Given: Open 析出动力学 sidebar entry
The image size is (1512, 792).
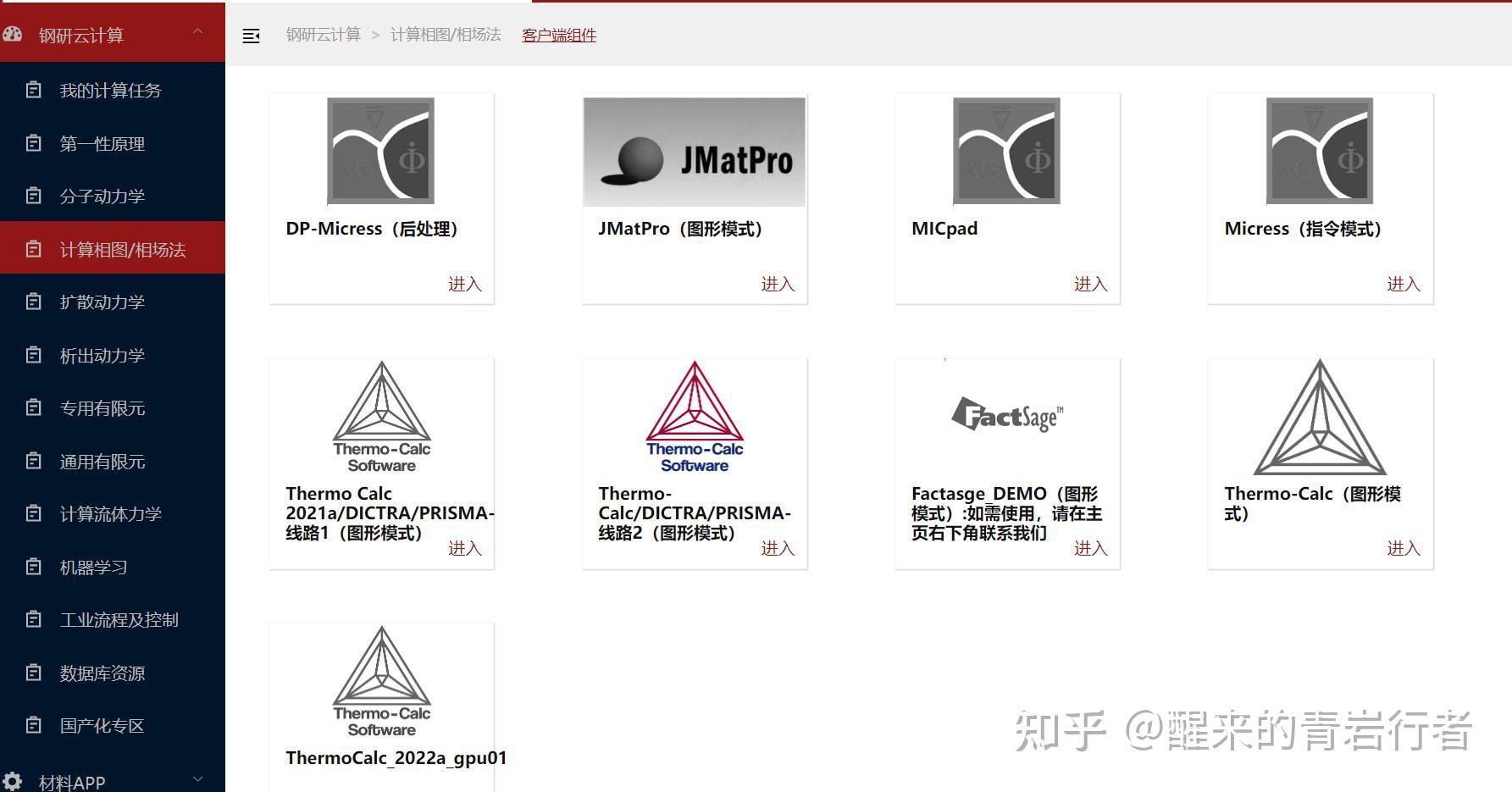Looking at the screenshot, I should 113,355.
